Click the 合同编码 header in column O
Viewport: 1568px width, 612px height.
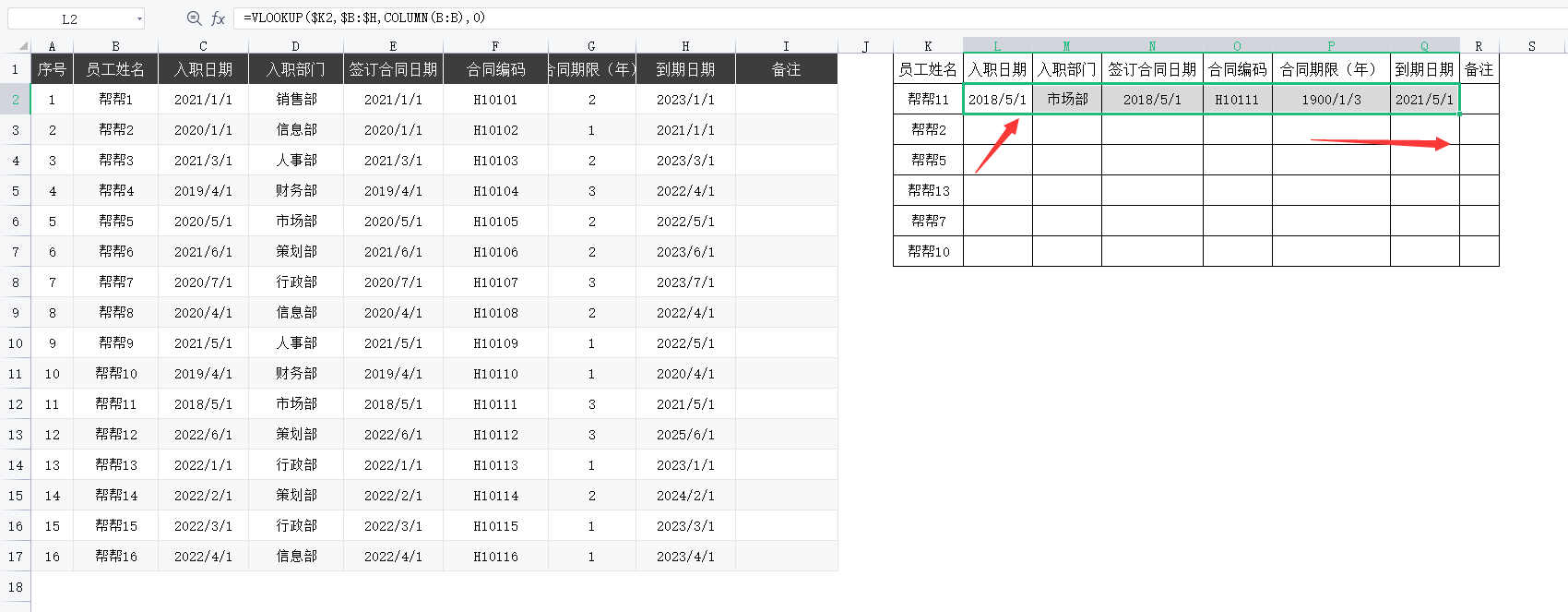[x=1237, y=69]
